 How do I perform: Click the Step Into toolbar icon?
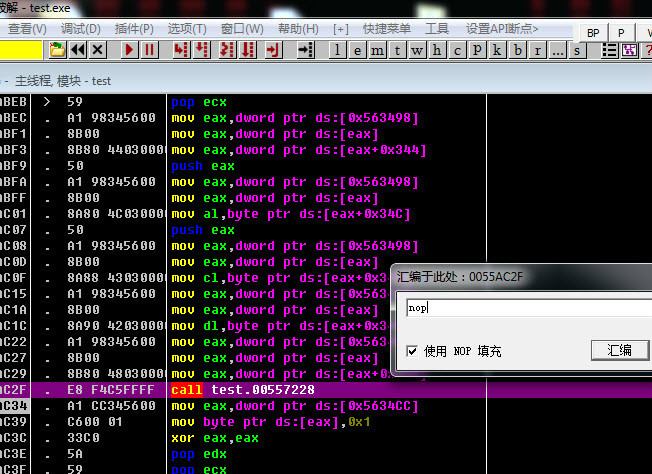[182, 50]
